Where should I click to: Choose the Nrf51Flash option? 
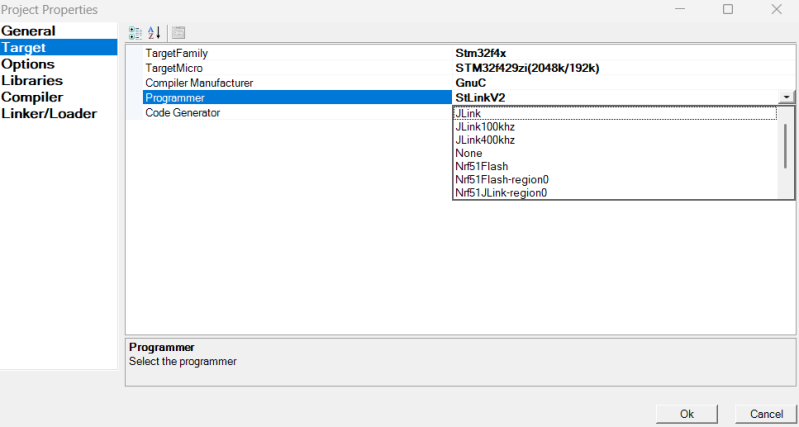482,166
